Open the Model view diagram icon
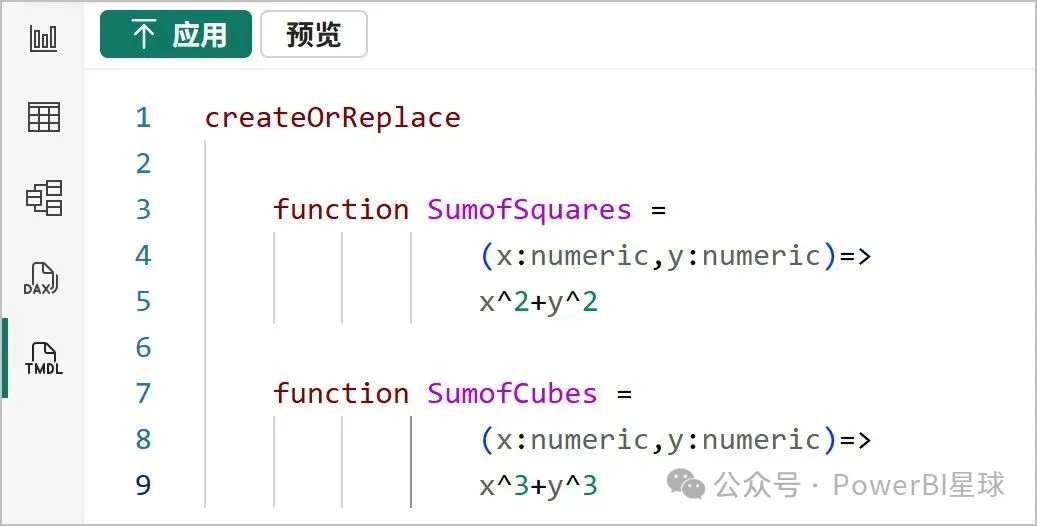The width and height of the screenshot is (1037, 526). [43, 197]
